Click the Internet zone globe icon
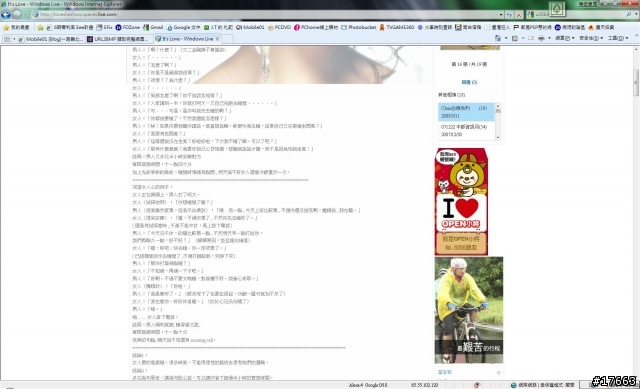Screen dimensions: 640x389 (514, 385)
